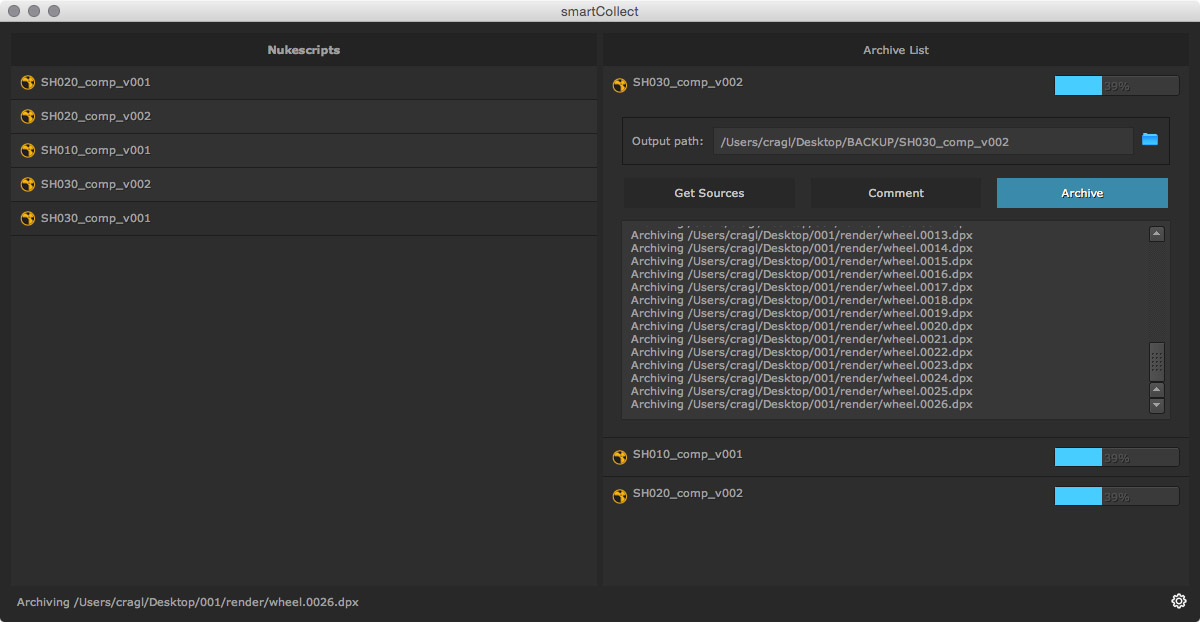Click the Nuke icon beside SH020_comp_v002 in Nukescripts

(x=28, y=117)
